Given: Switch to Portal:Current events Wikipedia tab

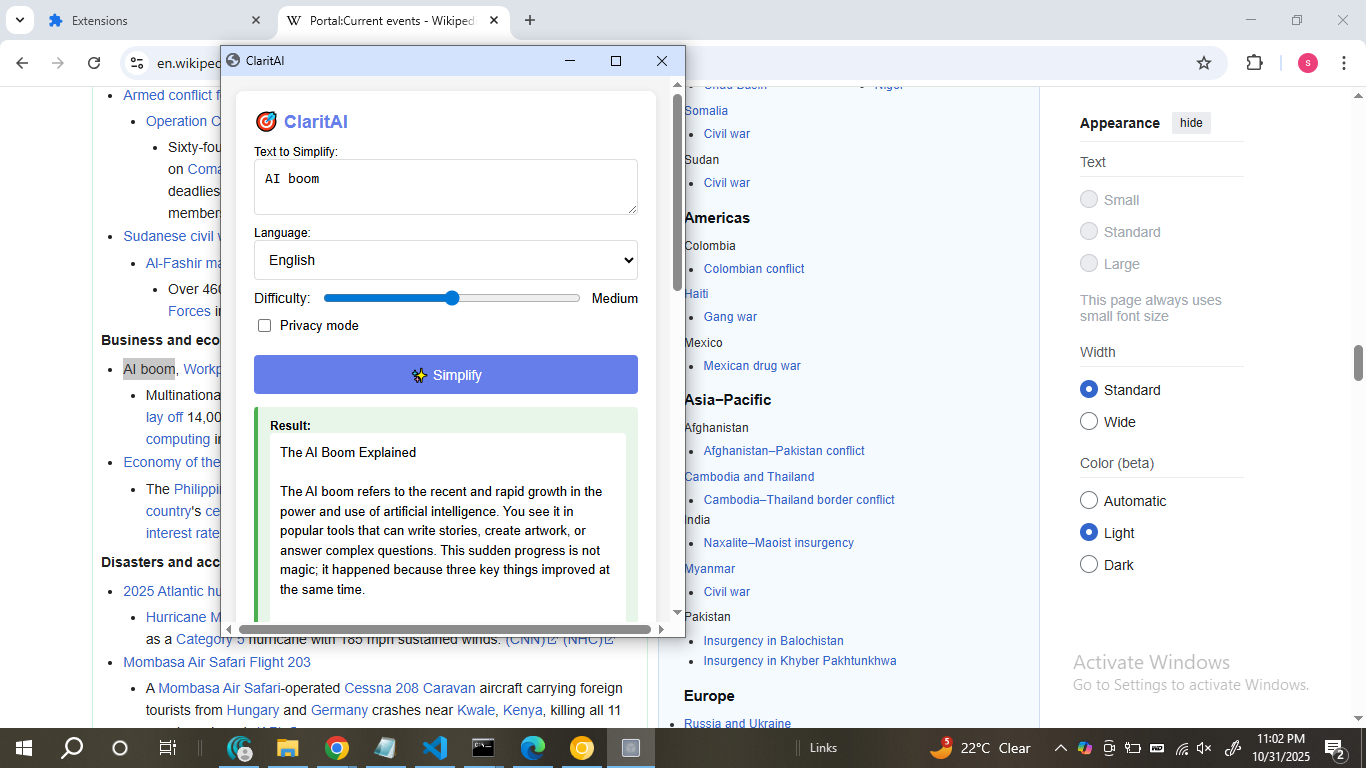Looking at the screenshot, I should tap(391, 20).
